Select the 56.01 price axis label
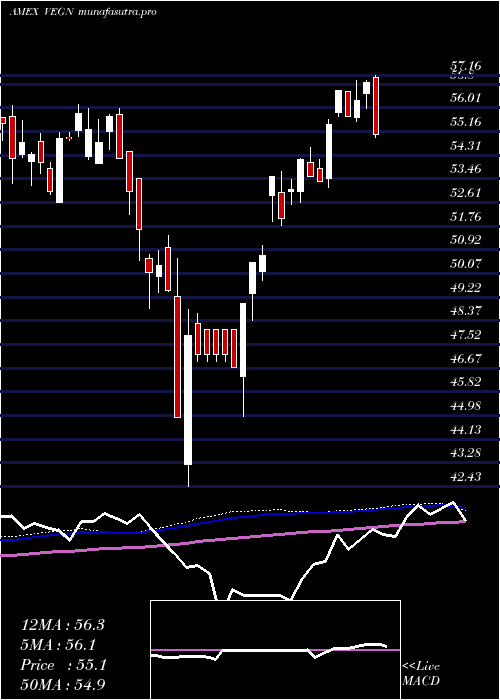This screenshot has height=700, width=500. click(466, 98)
